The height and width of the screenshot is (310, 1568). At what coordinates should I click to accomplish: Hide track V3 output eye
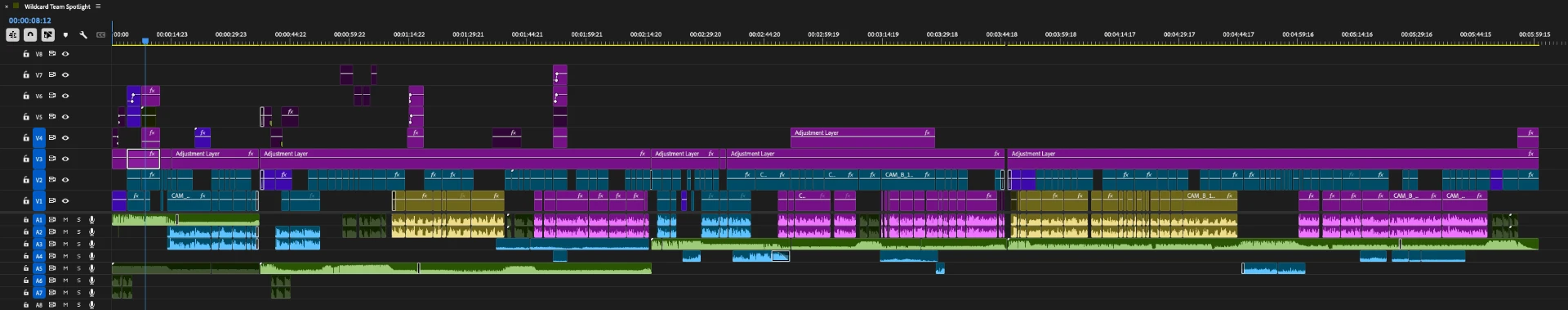coord(65,159)
